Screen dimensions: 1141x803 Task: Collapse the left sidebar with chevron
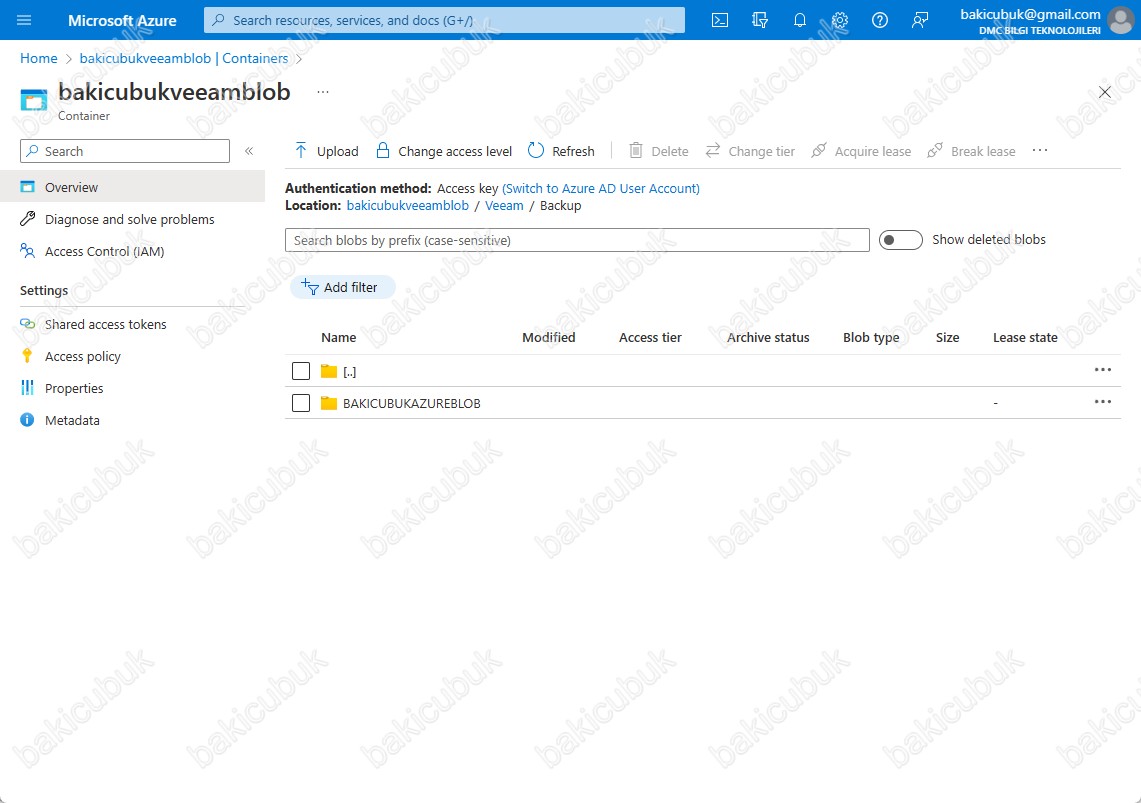tap(249, 151)
